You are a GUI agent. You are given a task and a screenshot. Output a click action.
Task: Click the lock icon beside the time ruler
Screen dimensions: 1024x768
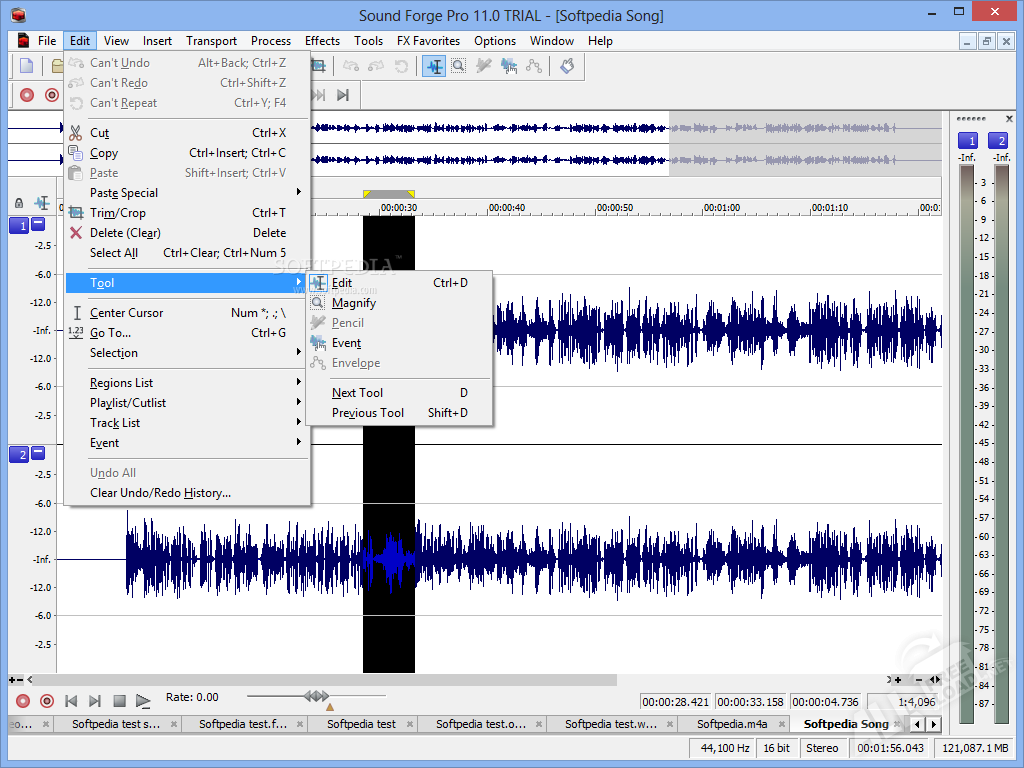tap(18, 203)
